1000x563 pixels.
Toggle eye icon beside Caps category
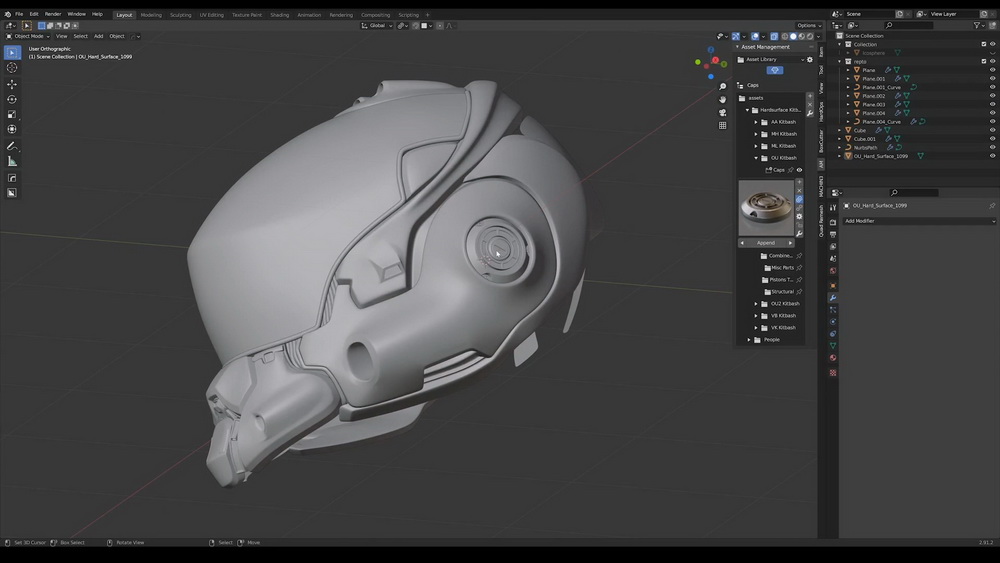click(799, 170)
